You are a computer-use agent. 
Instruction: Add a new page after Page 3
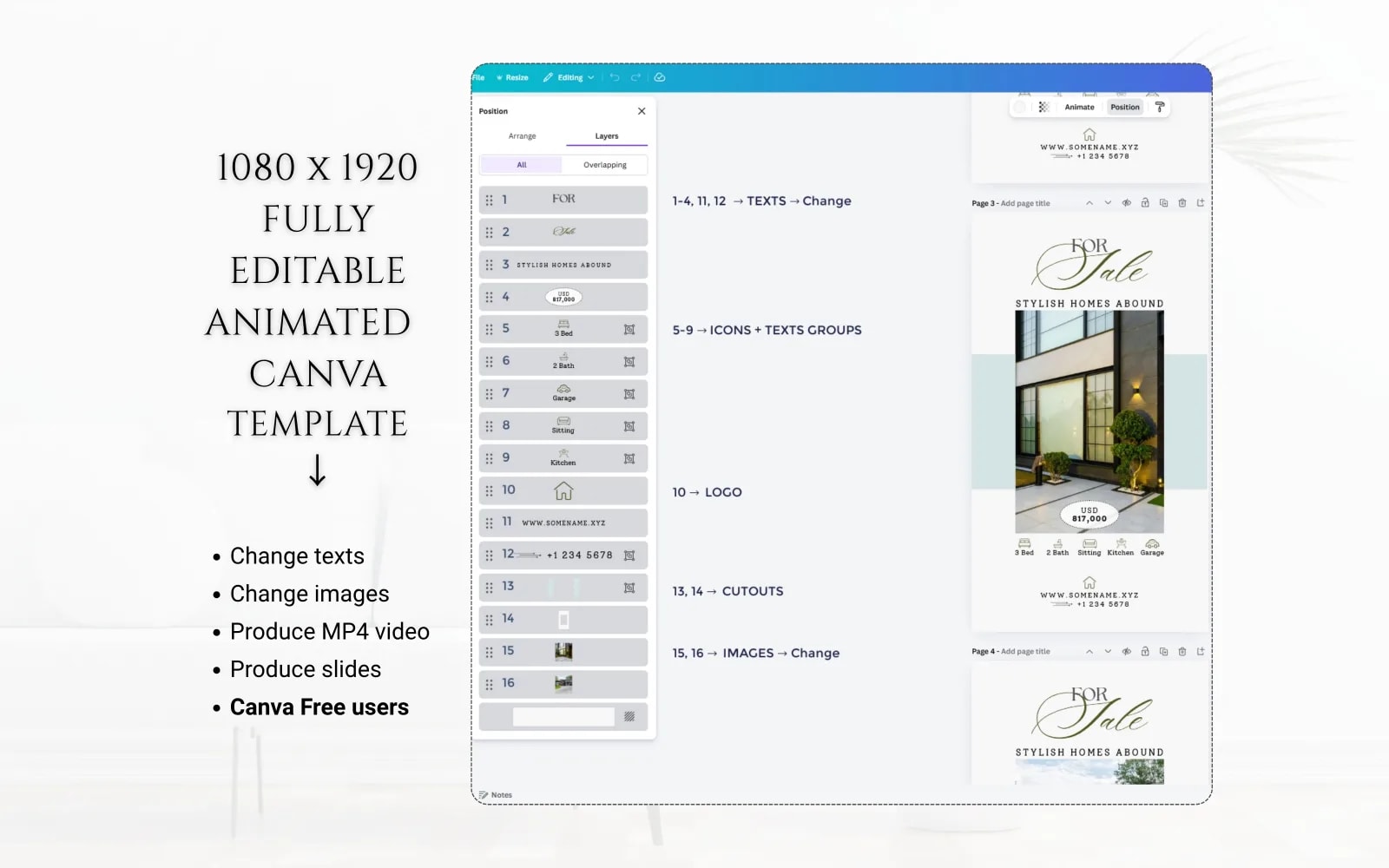point(1201,203)
